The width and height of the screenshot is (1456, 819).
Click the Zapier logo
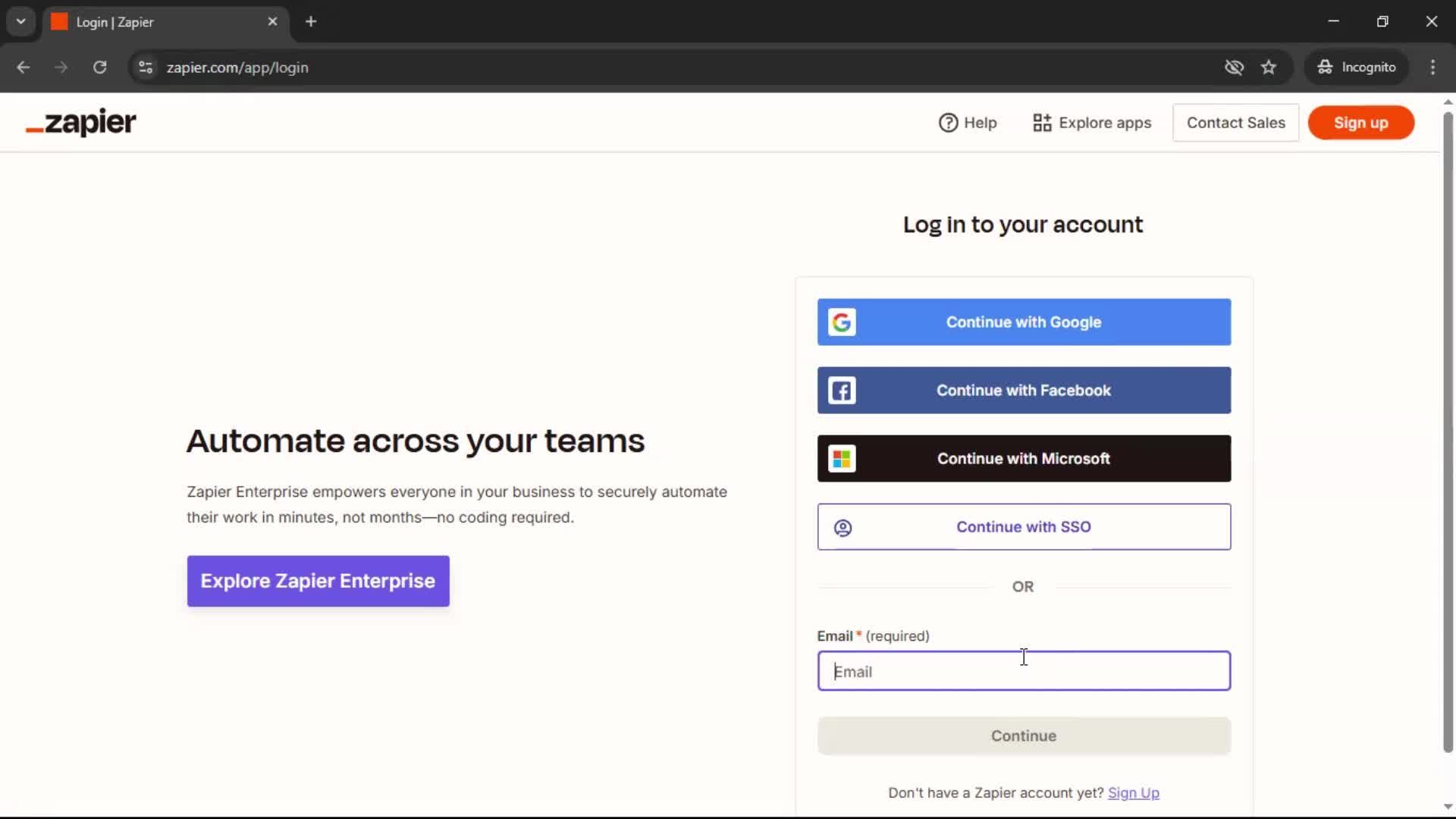[x=81, y=122]
